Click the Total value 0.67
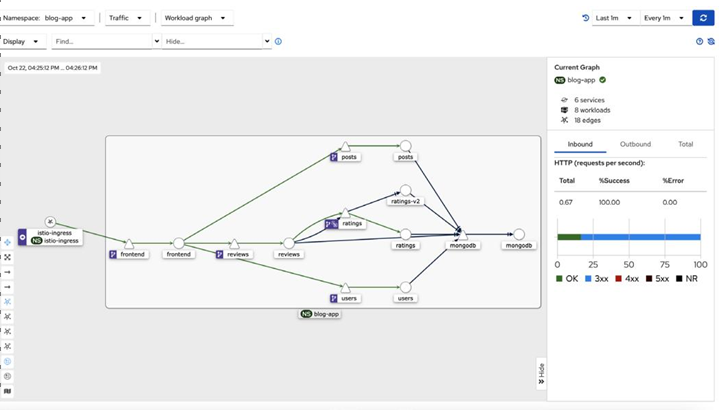The width and height of the screenshot is (720, 410). pos(566,202)
